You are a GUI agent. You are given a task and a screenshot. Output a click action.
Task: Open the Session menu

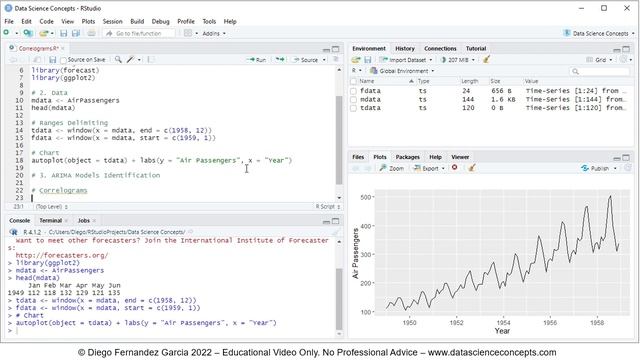(112, 21)
